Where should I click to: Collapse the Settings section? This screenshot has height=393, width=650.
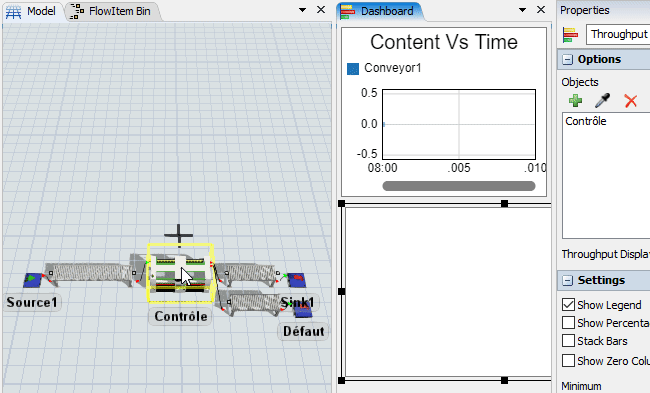click(x=567, y=281)
